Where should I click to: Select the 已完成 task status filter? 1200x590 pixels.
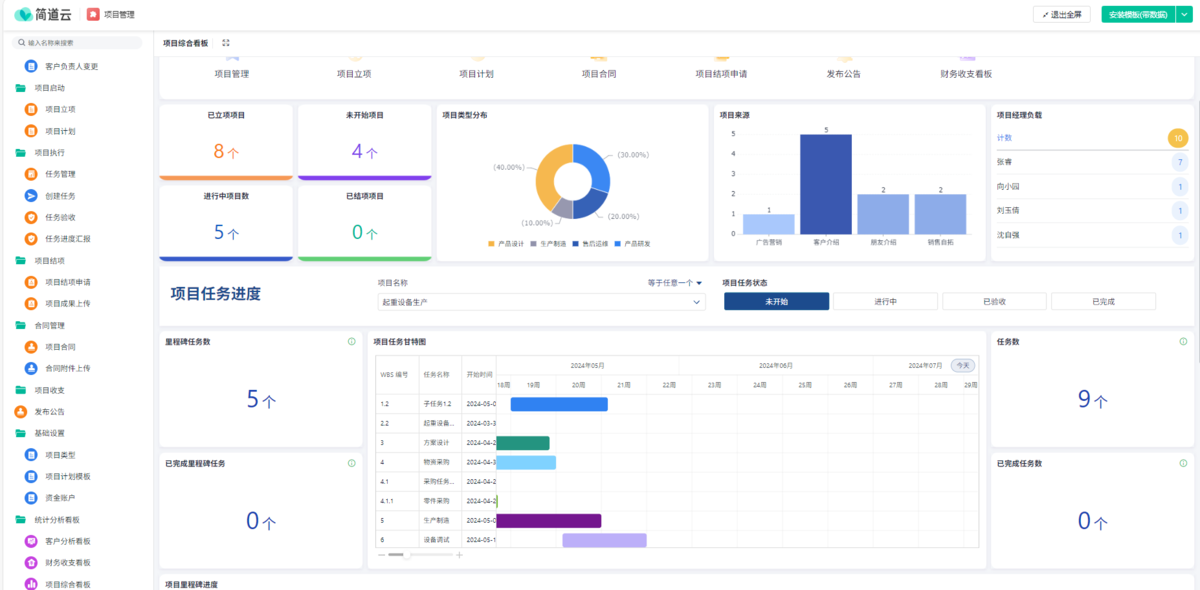1103,301
